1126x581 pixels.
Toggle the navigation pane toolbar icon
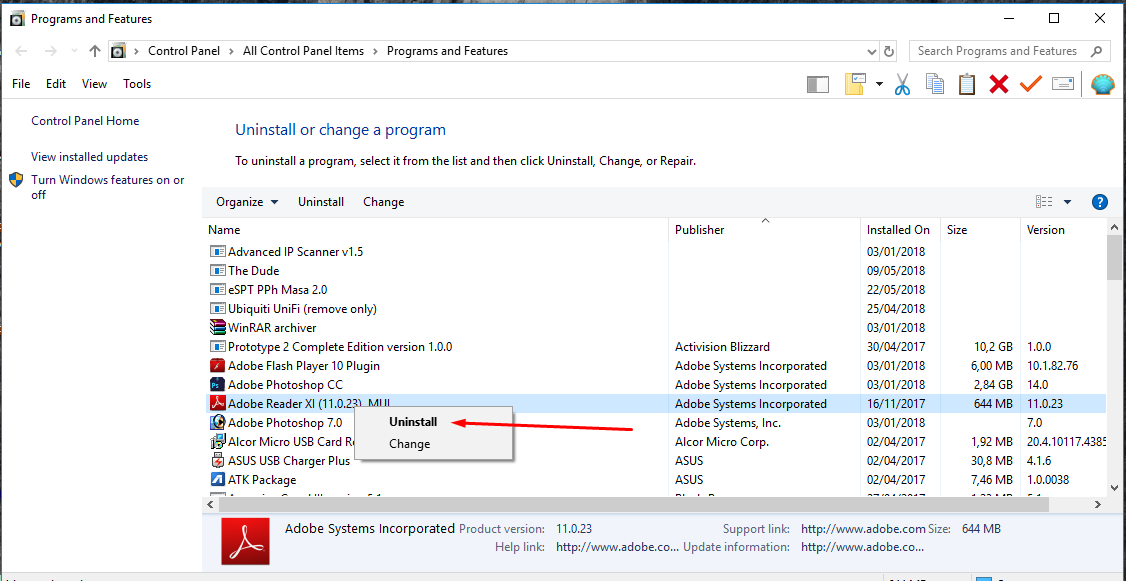coord(817,85)
